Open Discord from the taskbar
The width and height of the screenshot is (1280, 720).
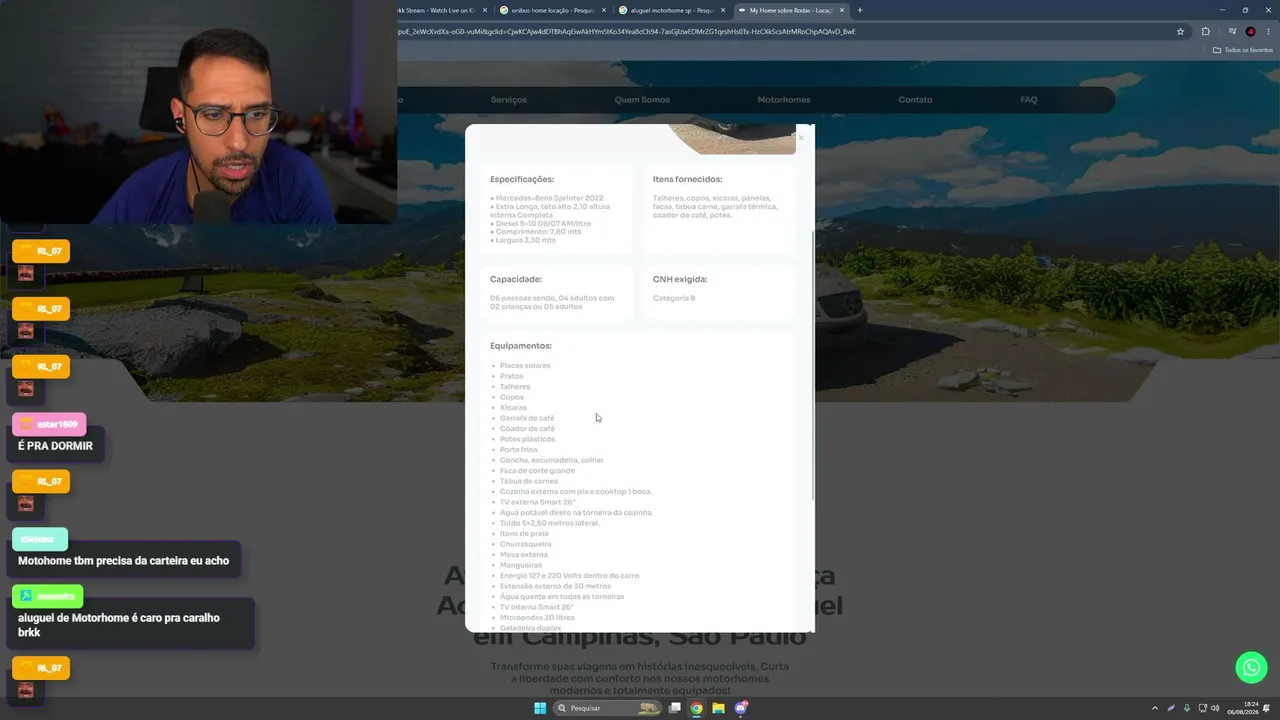click(x=741, y=708)
